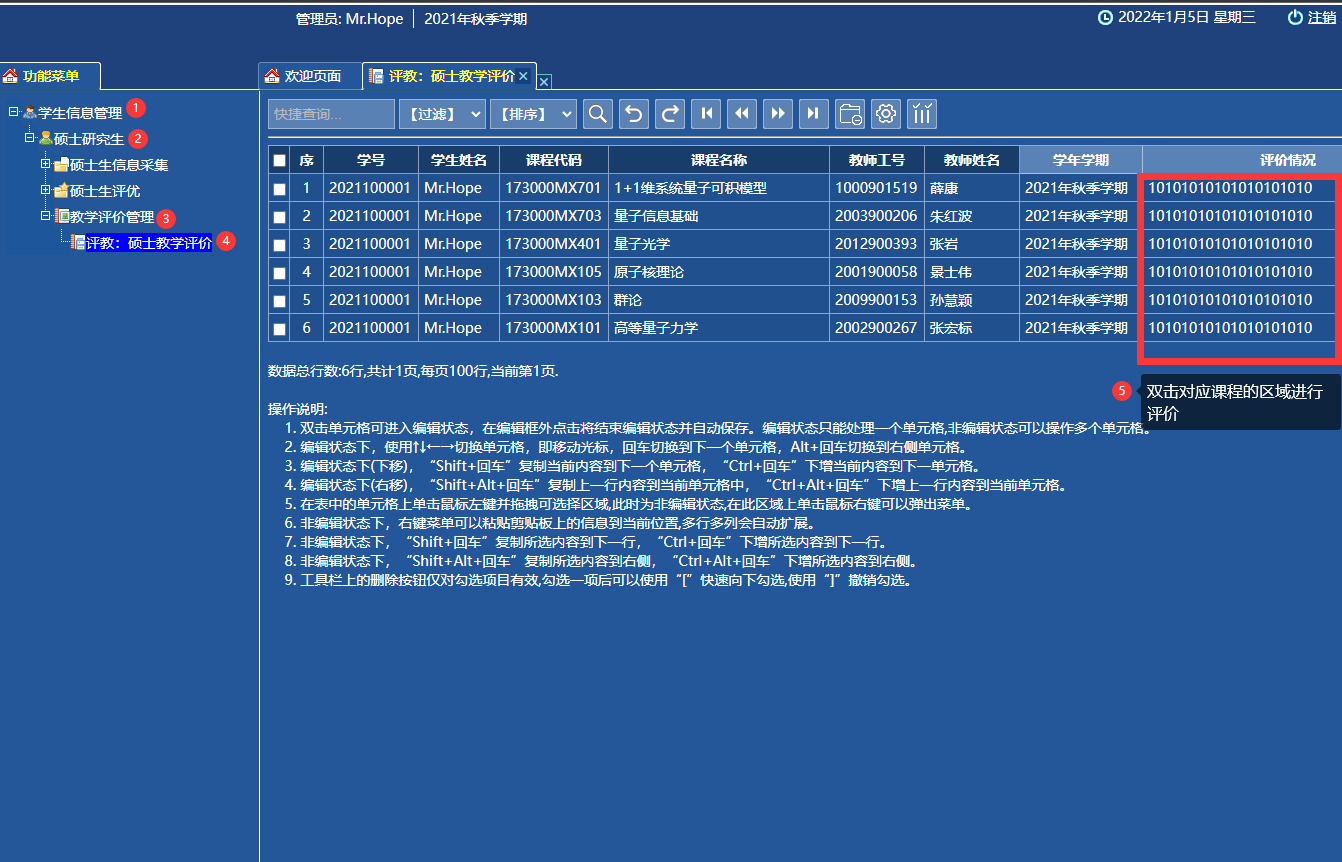The image size is (1342, 862).
Task: Close the 评教：硕士教学评价 tab with its x
Action: click(523, 76)
